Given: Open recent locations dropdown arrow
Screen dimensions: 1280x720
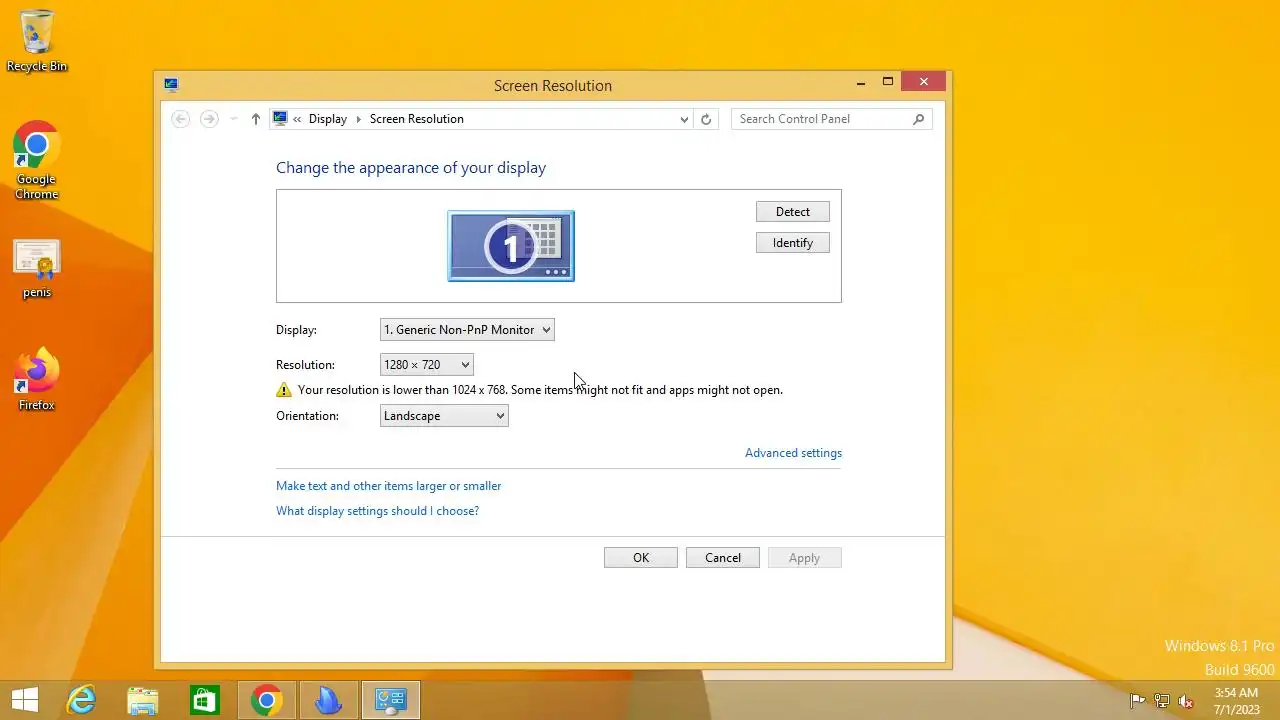Looking at the screenshot, I should (234, 119).
